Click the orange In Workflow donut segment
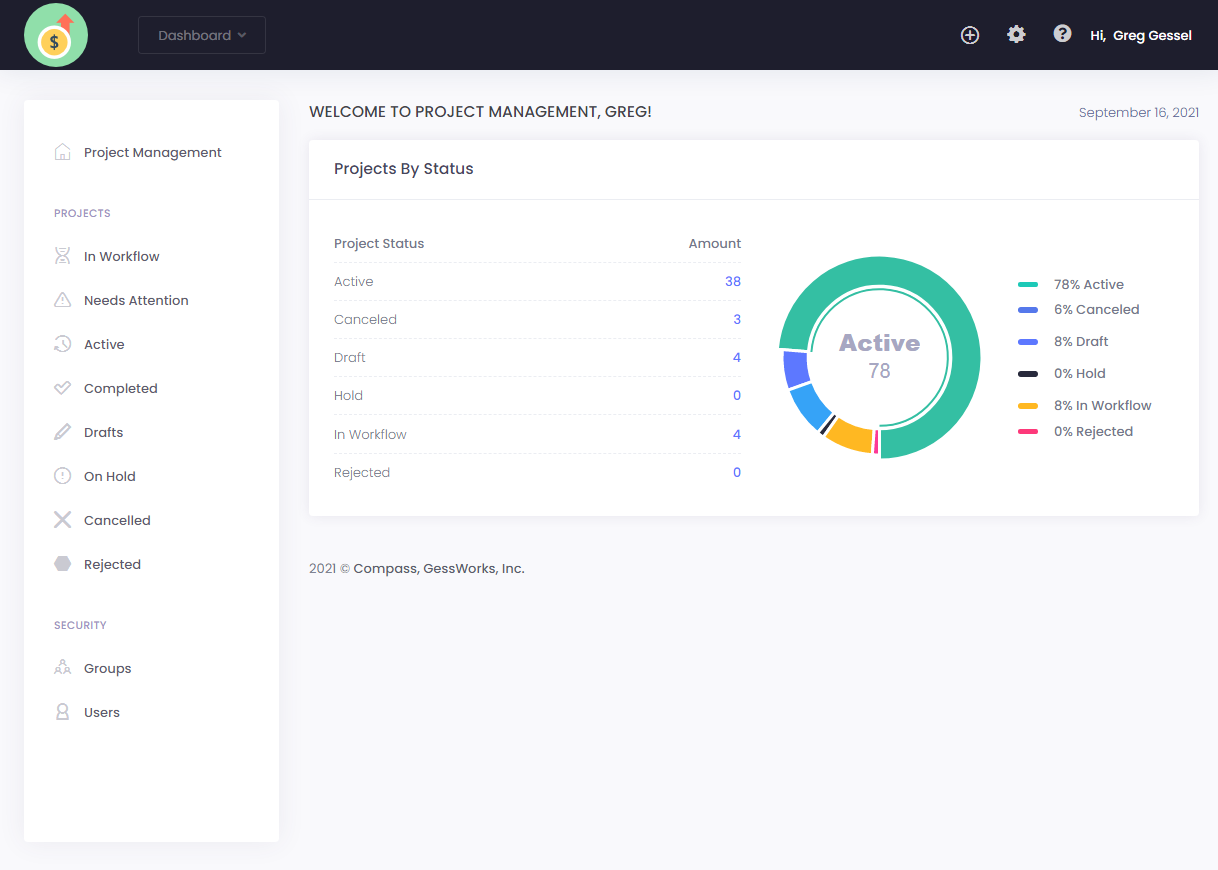Viewport: 1218px width, 870px height. [x=849, y=435]
